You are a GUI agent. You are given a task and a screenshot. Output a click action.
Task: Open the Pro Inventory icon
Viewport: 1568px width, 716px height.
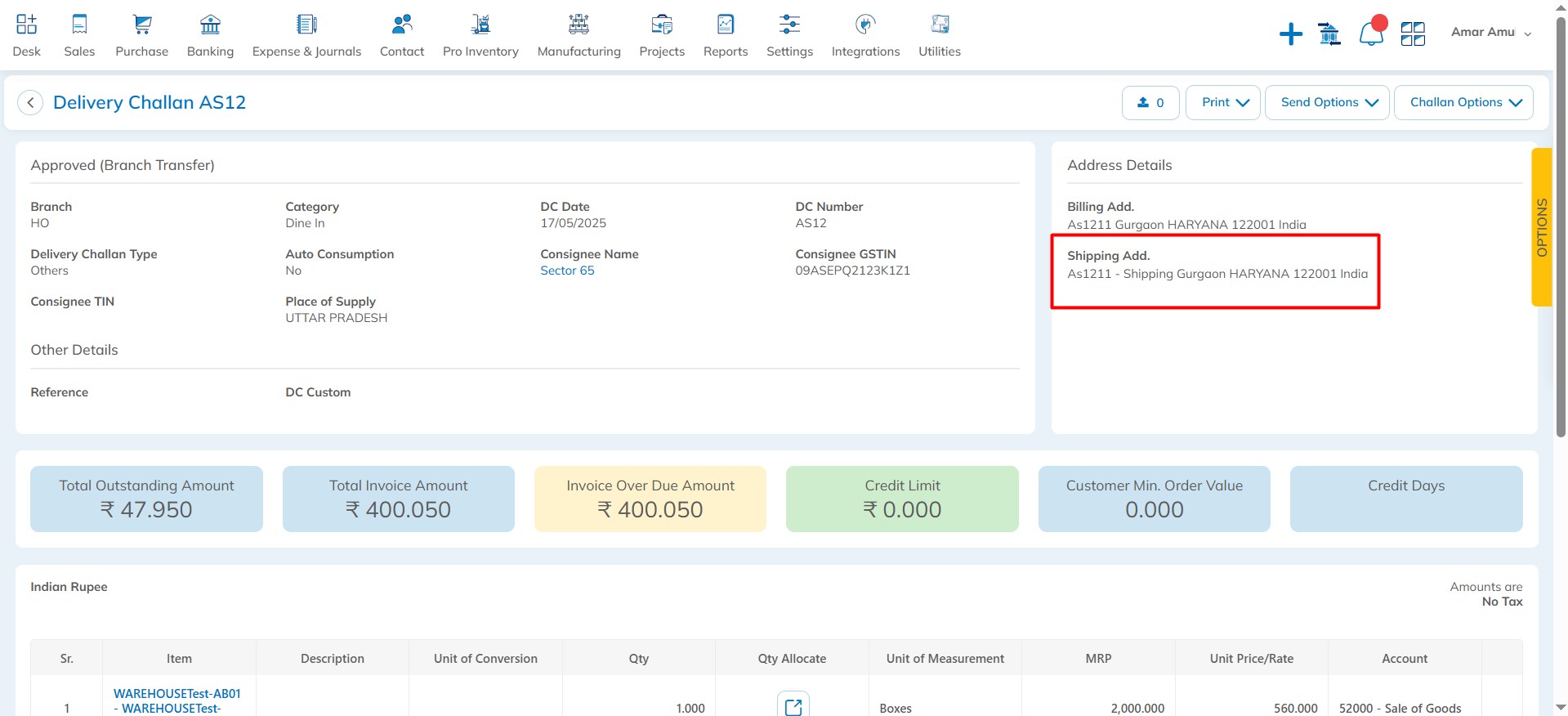click(x=480, y=25)
